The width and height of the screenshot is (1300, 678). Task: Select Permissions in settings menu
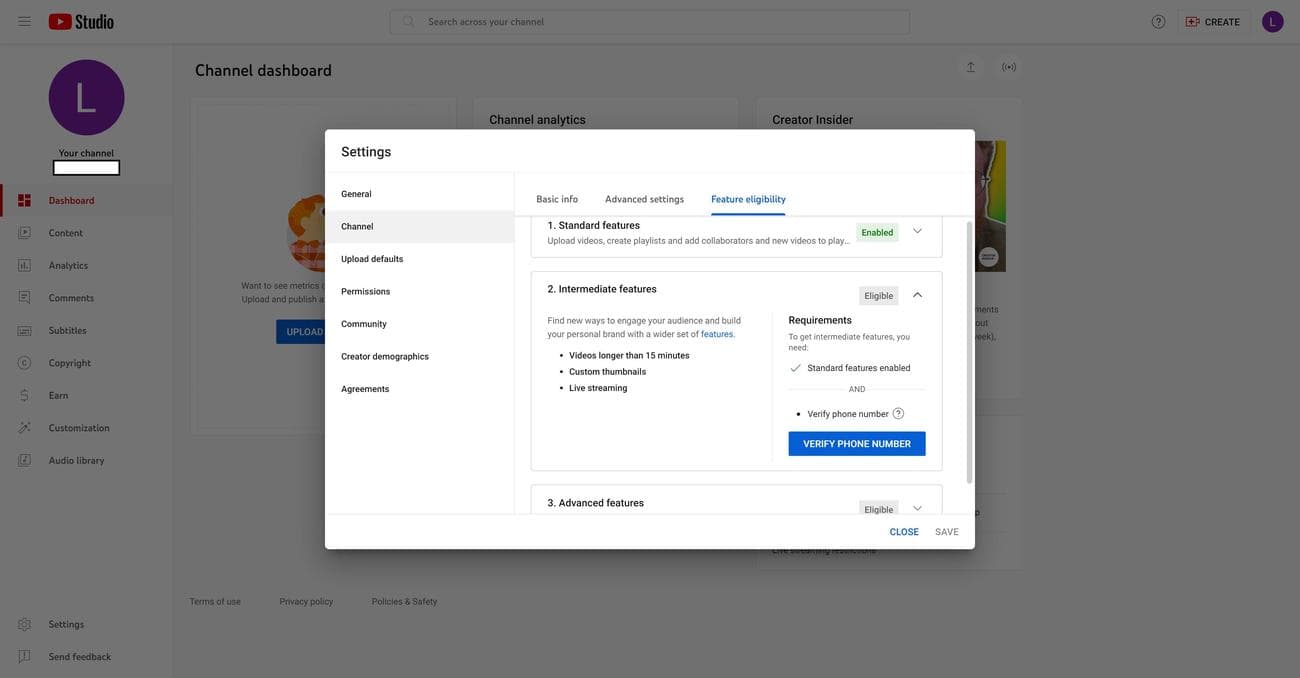point(365,291)
